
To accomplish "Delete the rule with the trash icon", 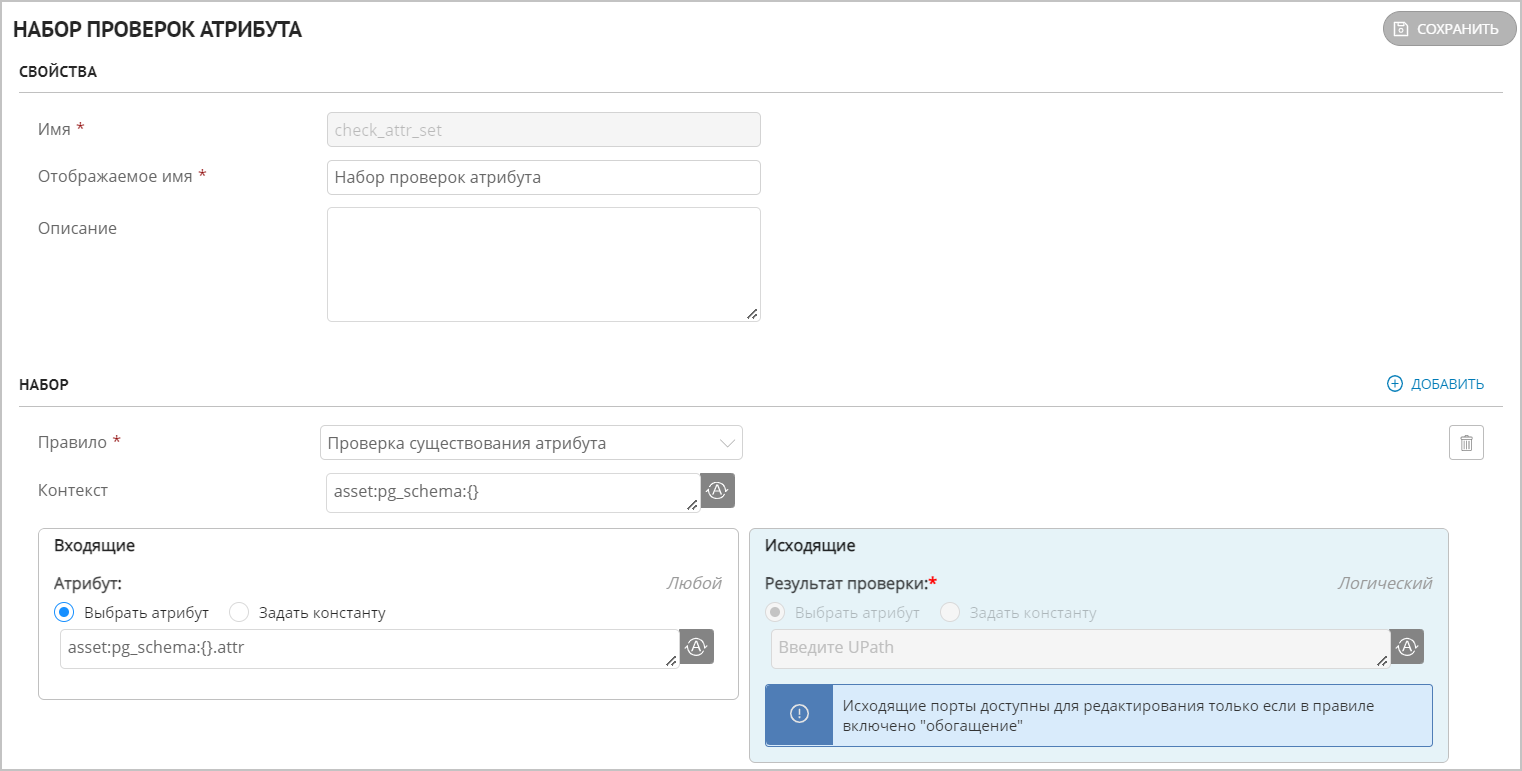I will coord(1466,443).
